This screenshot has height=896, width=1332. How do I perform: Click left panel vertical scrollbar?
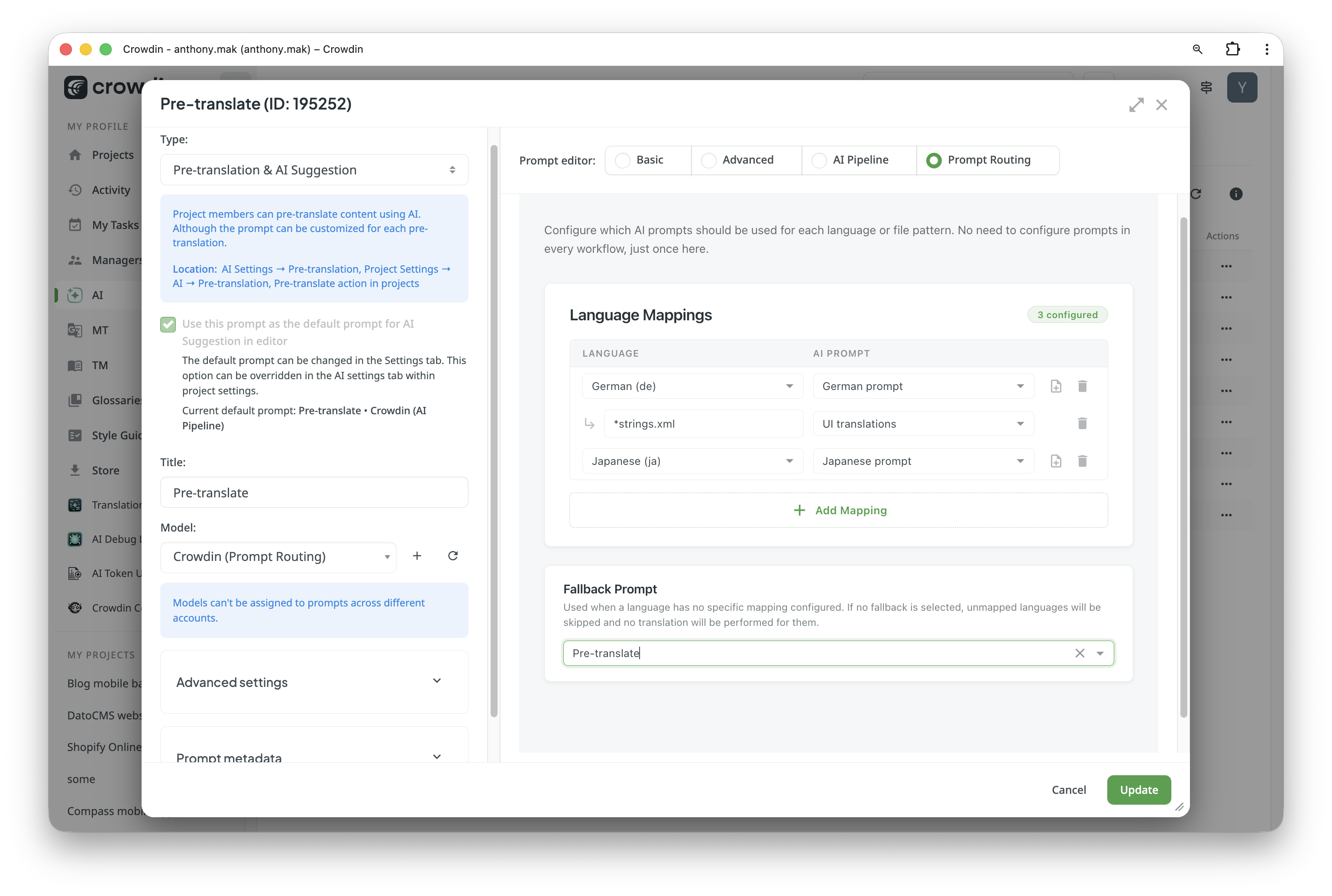(x=494, y=431)
